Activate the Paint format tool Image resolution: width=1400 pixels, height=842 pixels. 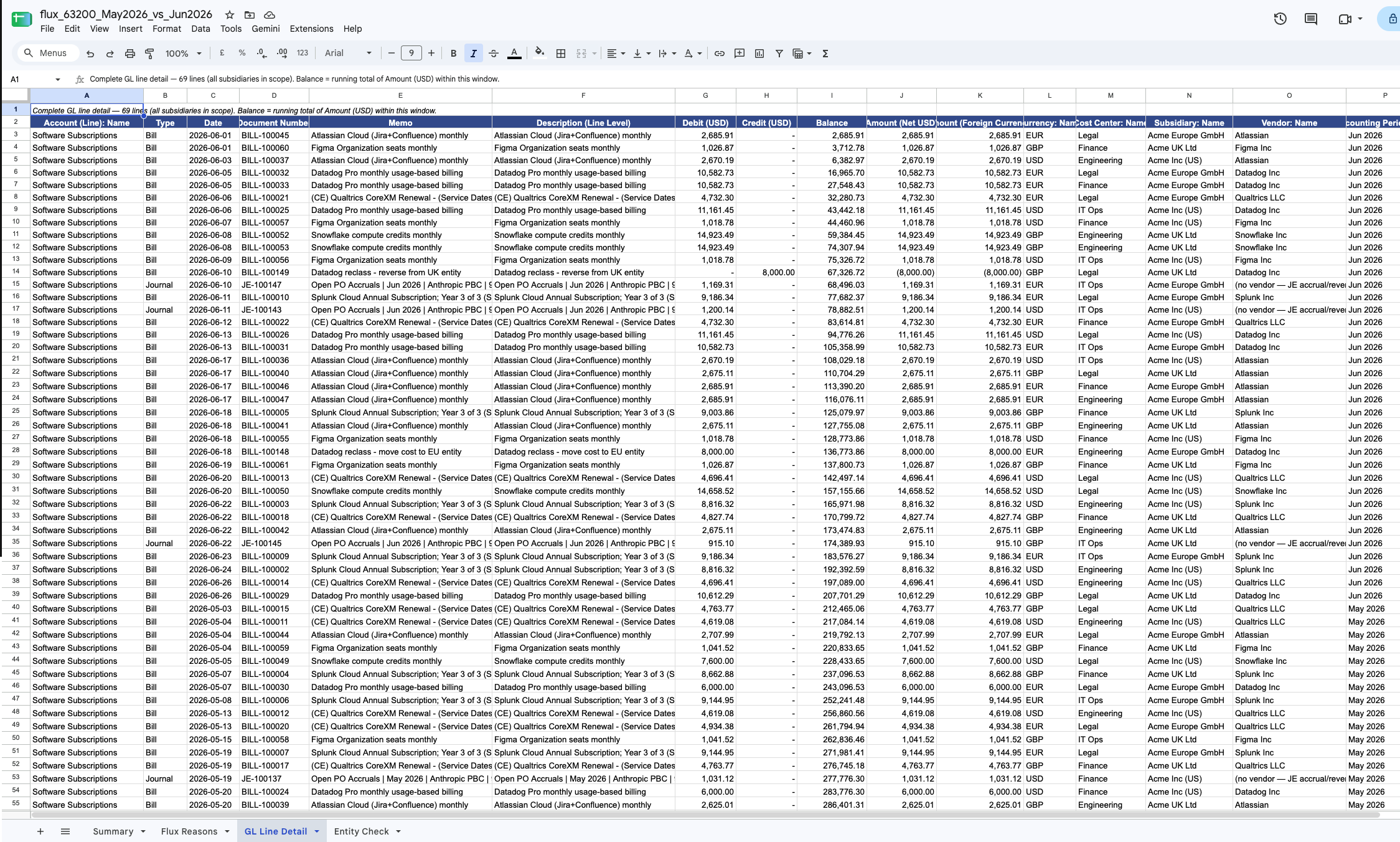[149, 54]
